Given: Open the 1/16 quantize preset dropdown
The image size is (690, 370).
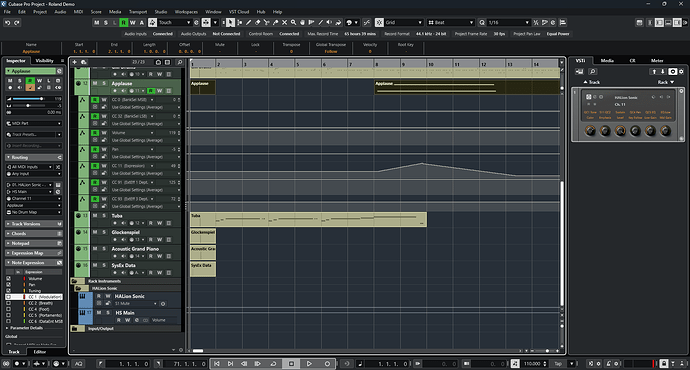Looking at the screenshot, I should 508,22.
